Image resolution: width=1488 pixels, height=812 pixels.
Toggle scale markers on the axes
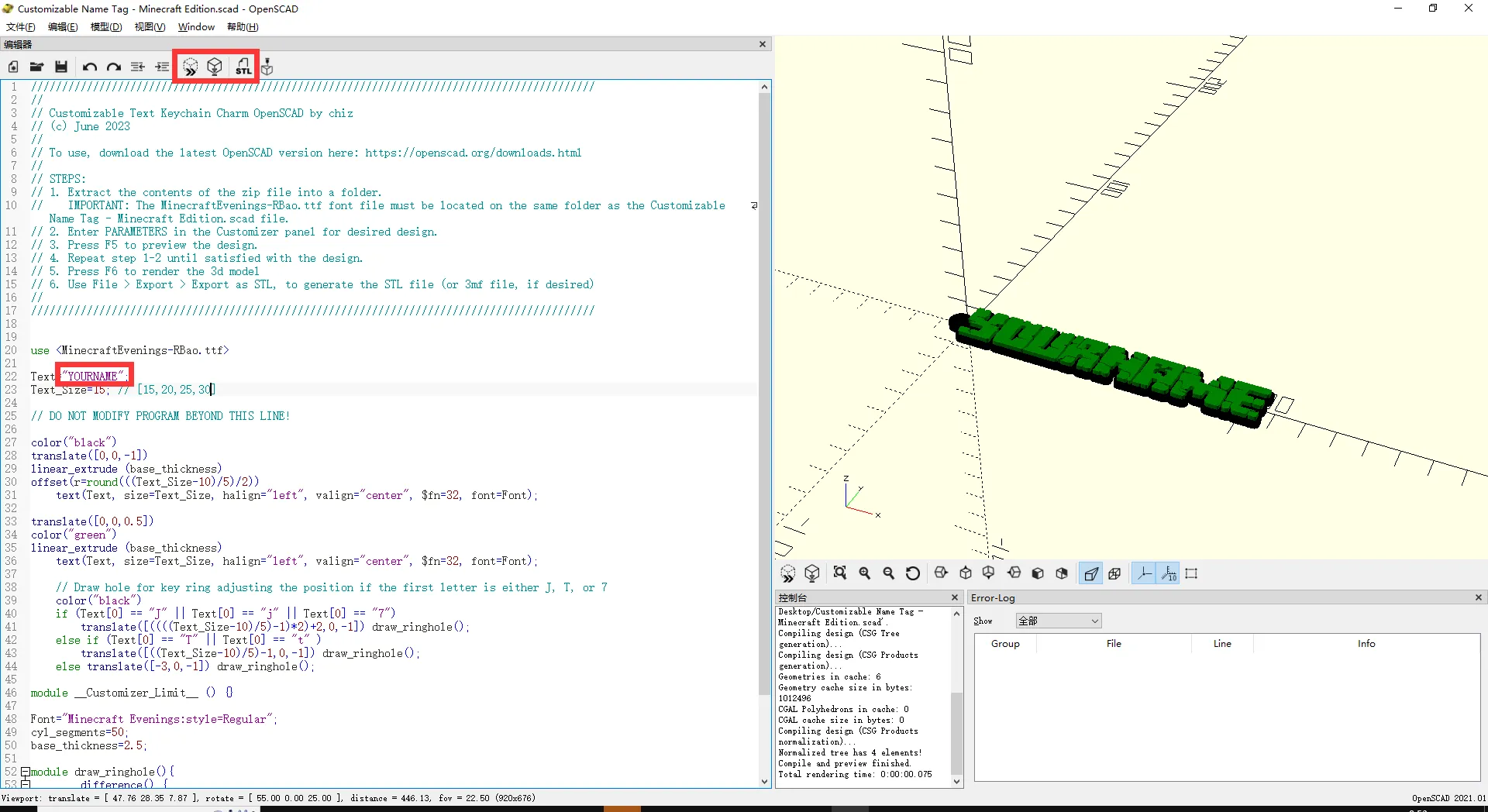[1168, 573]
